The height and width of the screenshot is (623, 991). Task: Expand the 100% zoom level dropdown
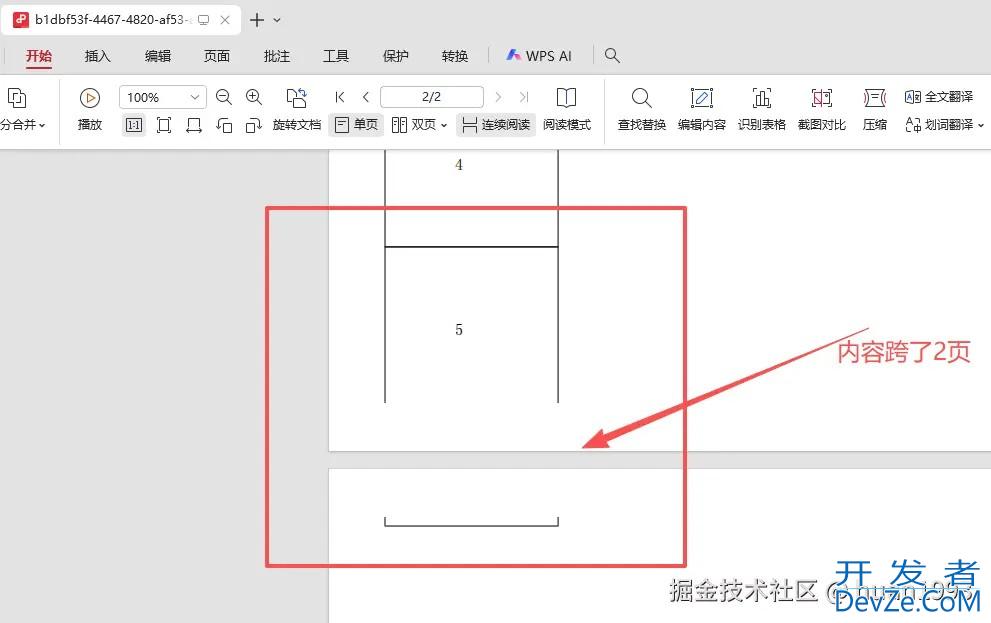[x=195, y=97]
